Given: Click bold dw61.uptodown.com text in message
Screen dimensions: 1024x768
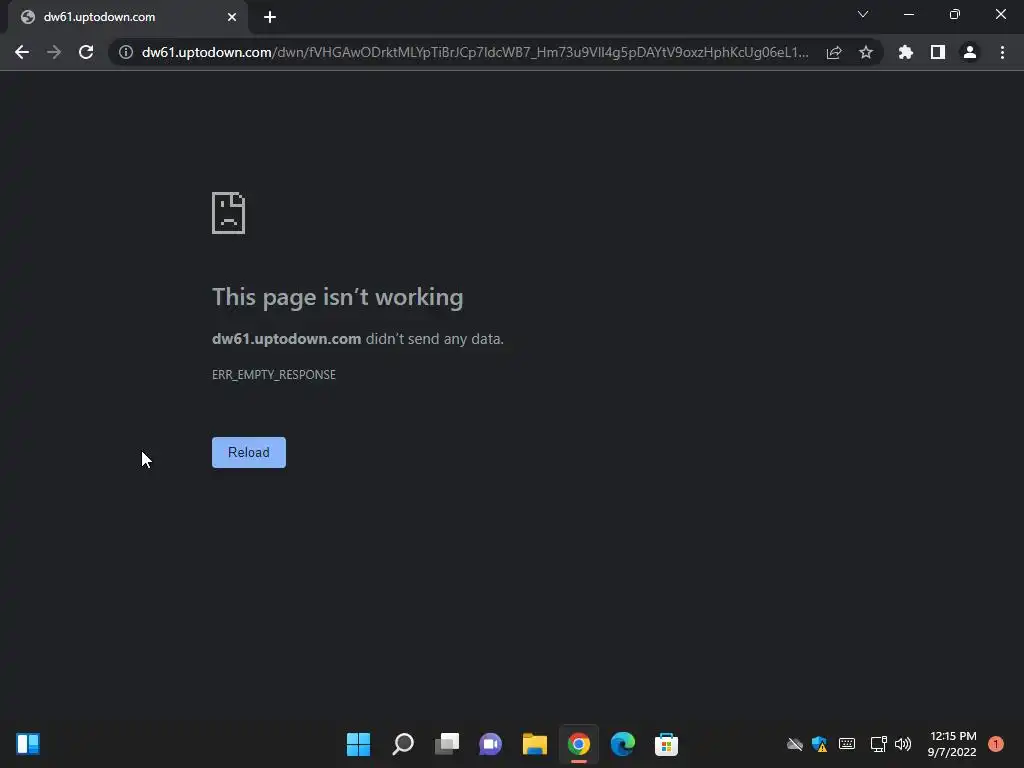Looking at the screenshot, I should click(287, 339).
